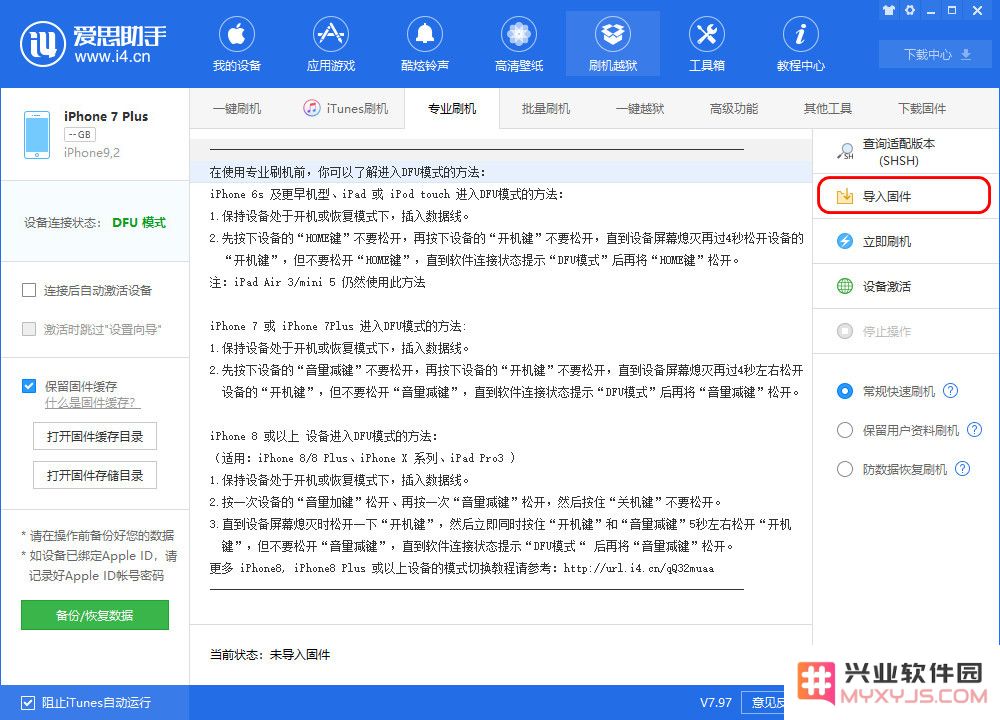Open 应用游戏 app store icon

point(330,34)
